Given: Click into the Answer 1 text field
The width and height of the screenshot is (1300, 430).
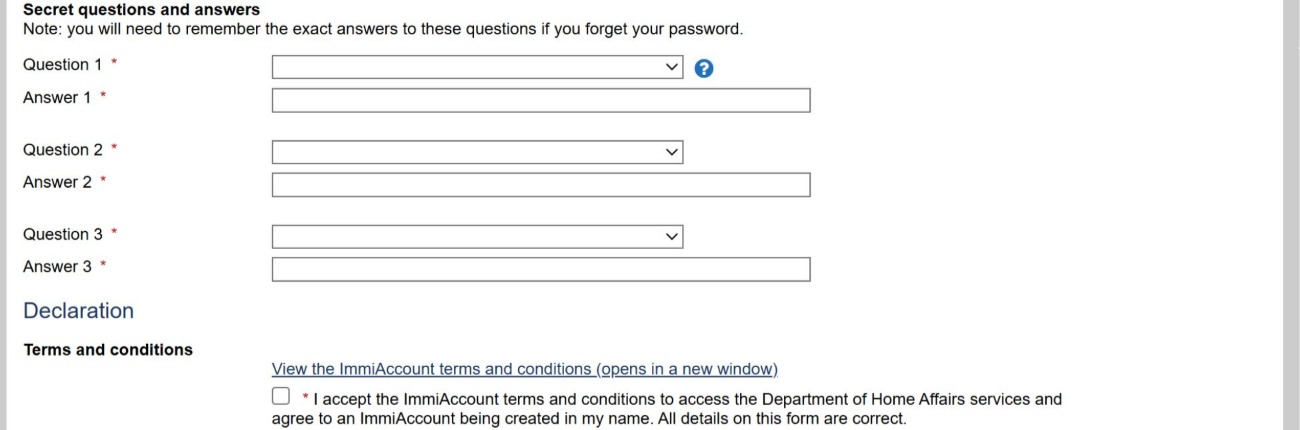Looking at the screenshot, I should click(x=540, y=101).
